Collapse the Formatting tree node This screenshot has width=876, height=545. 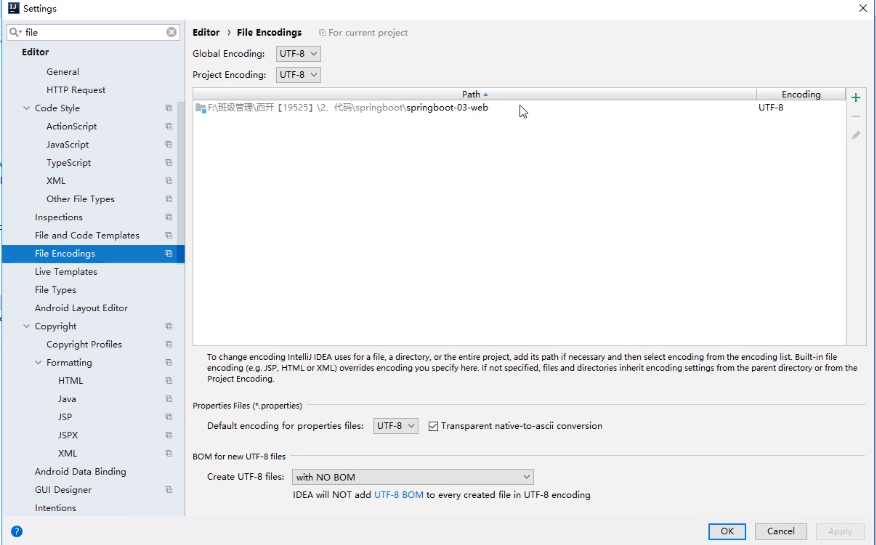point(38,362)
